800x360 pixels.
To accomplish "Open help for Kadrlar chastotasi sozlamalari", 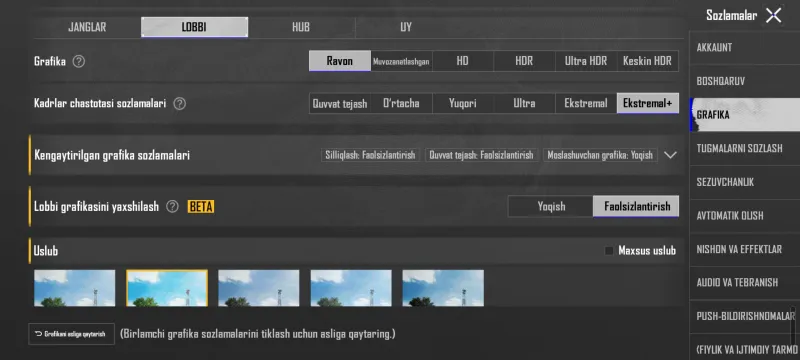I will pyautogui.click(x=179, y=104).
